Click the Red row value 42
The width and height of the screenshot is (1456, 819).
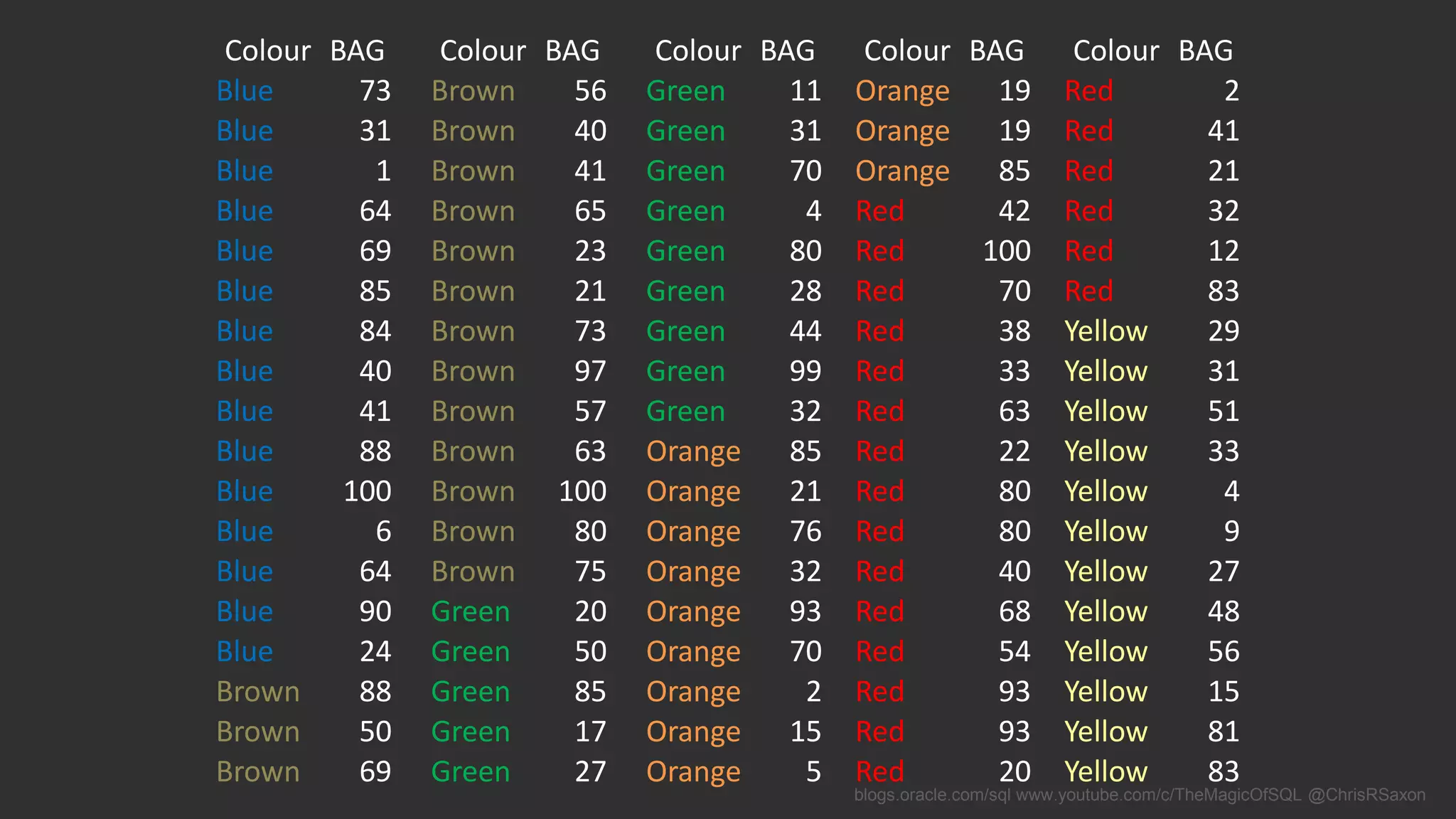(1015, 211)
